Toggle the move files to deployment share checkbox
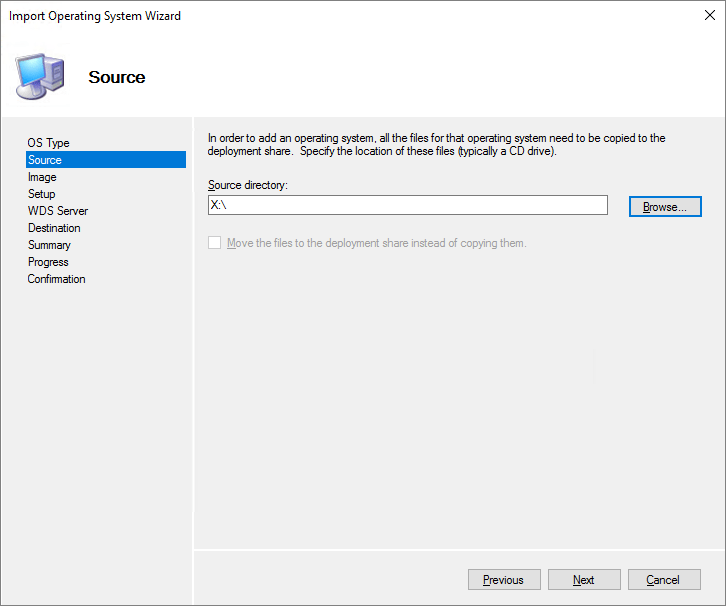This screenshot has width=726, height=606. click(214, 243)
